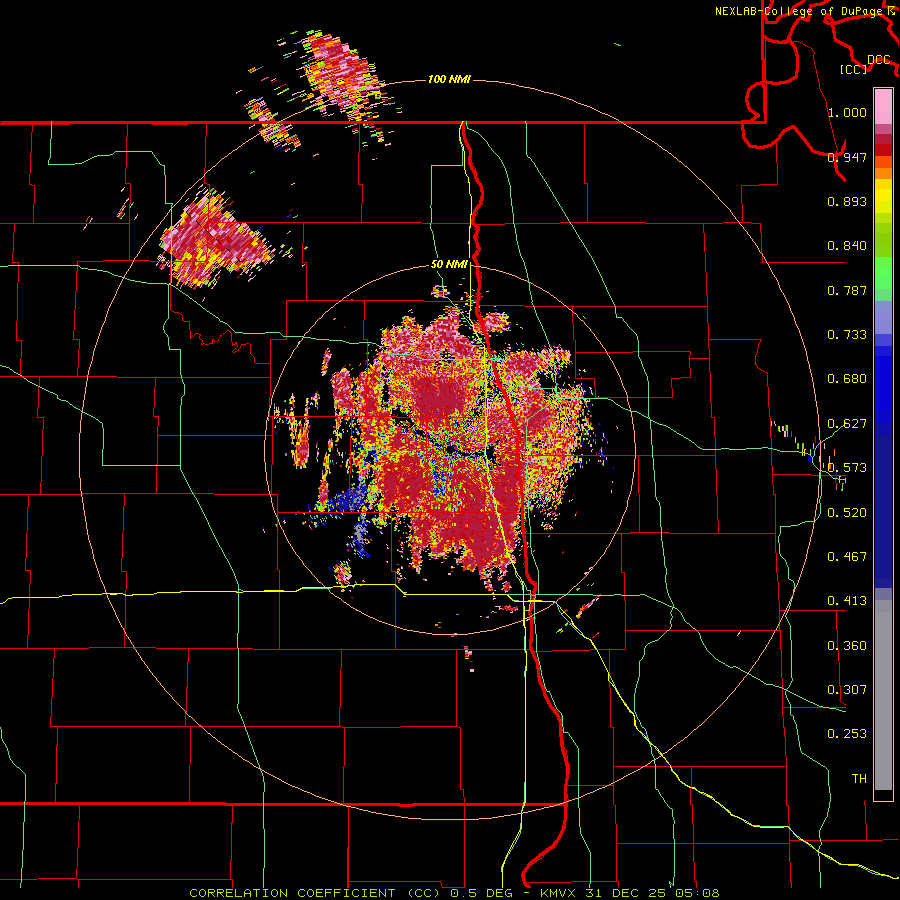Viewport: 900px width, 900px height.
Task: Select the 0.840 scale value
Action: tap(847, 246)
